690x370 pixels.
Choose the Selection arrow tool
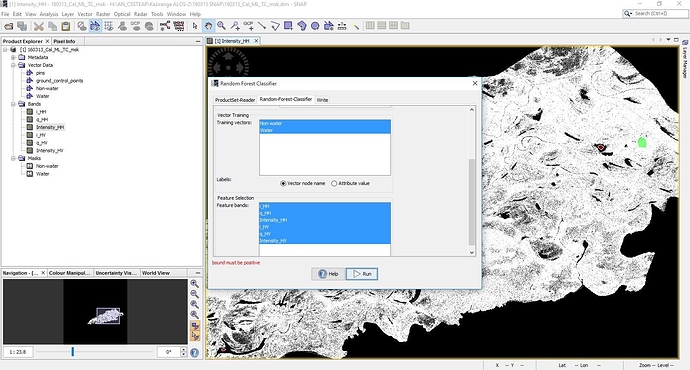(x=195, y=26)
